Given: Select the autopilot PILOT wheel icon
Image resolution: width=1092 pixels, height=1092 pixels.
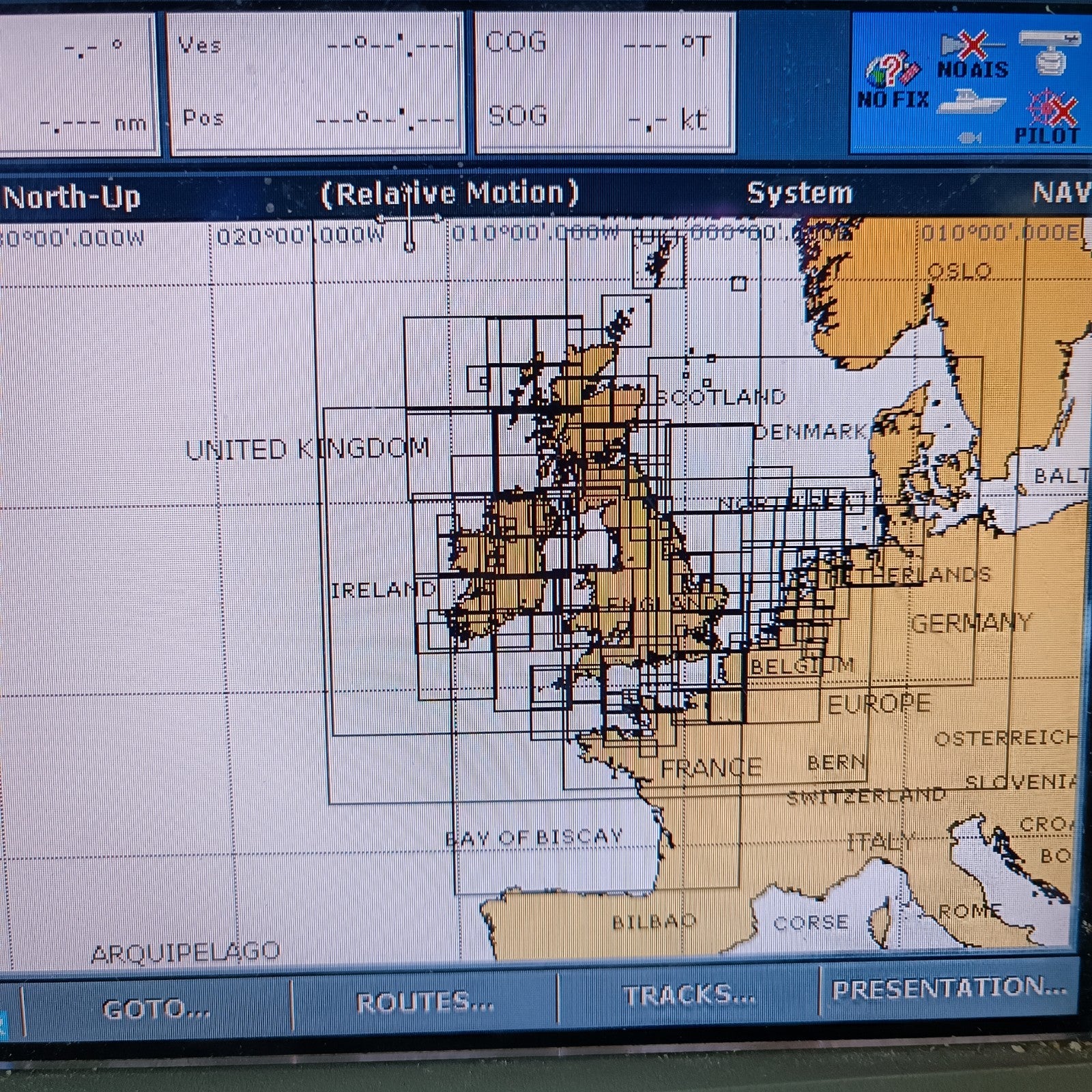Looking at the screenshot, I should (1051, 113).
